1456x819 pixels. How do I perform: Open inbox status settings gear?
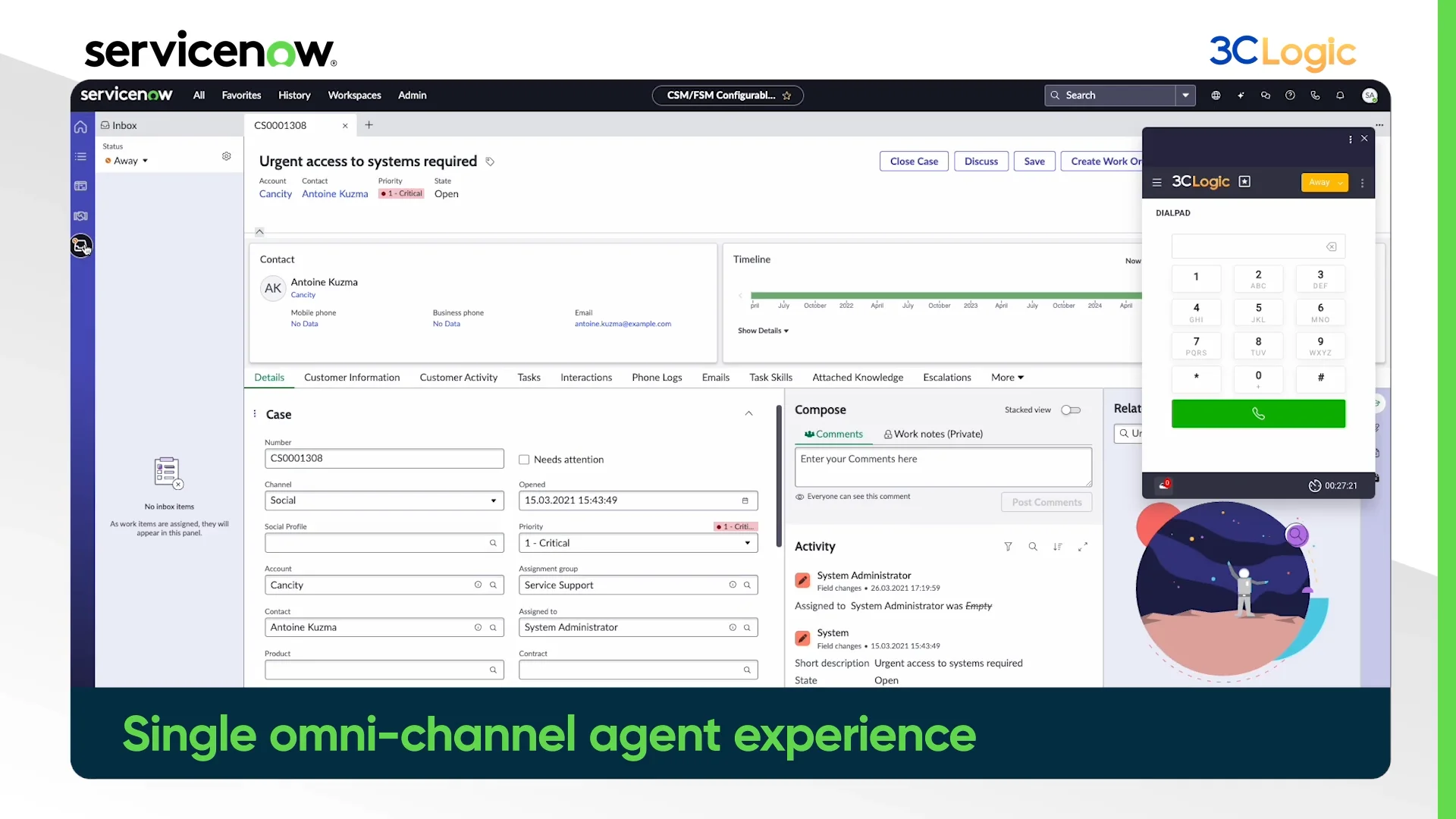(226, 156)
